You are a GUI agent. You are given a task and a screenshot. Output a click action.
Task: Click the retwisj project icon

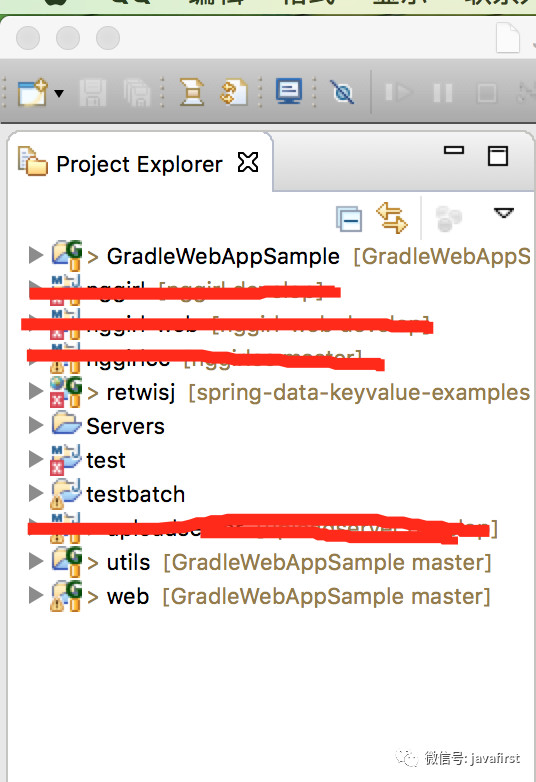click(x=66, y=392)
